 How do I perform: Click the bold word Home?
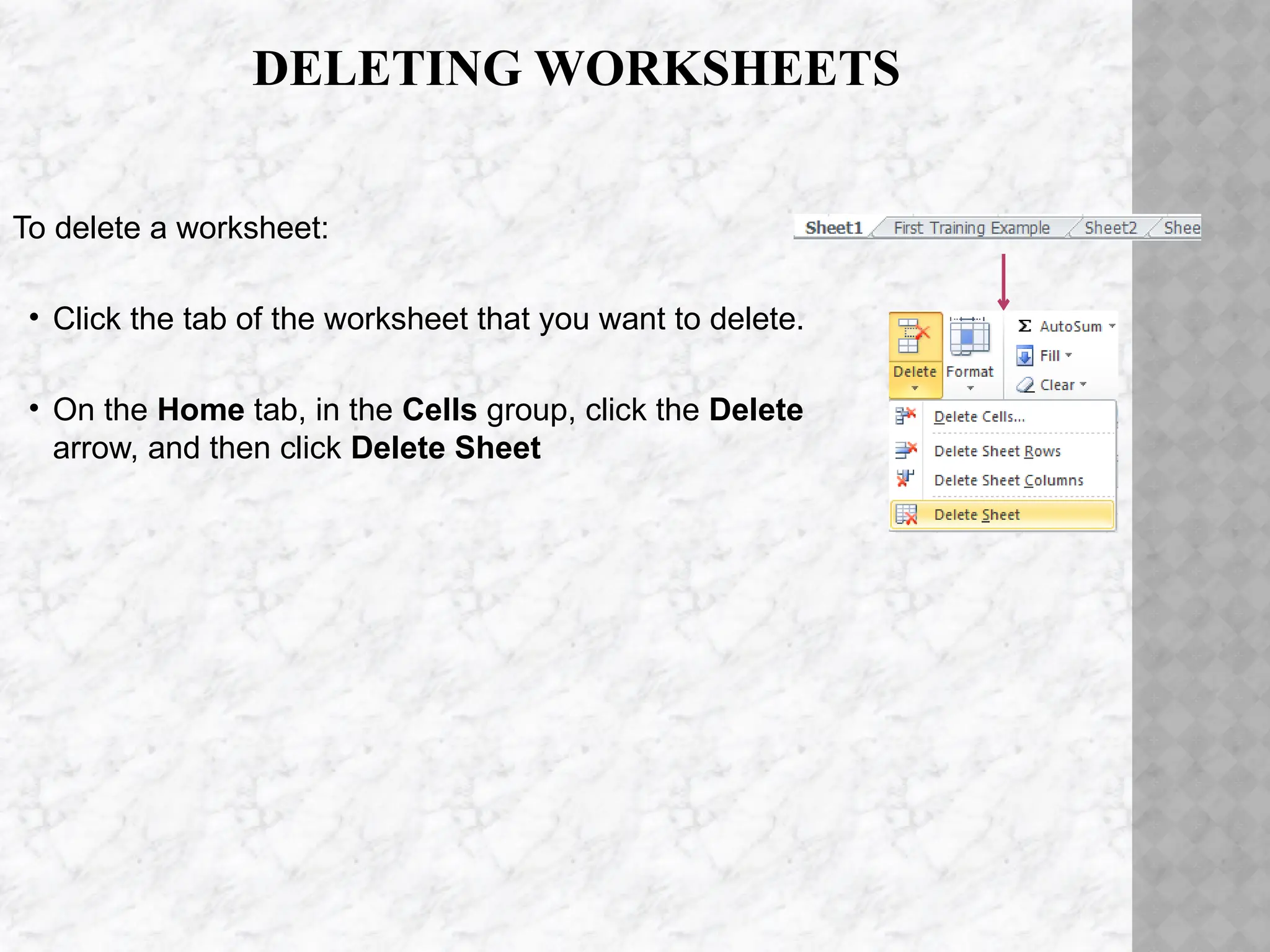[x=201, y=410]
